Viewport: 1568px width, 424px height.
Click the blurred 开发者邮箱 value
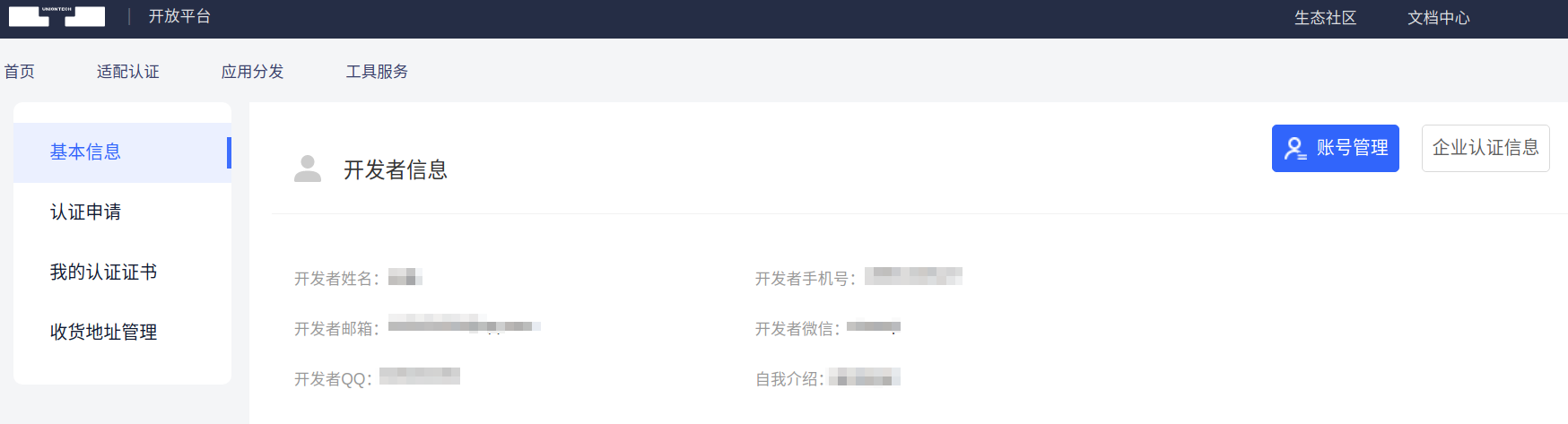click(465, 324)
